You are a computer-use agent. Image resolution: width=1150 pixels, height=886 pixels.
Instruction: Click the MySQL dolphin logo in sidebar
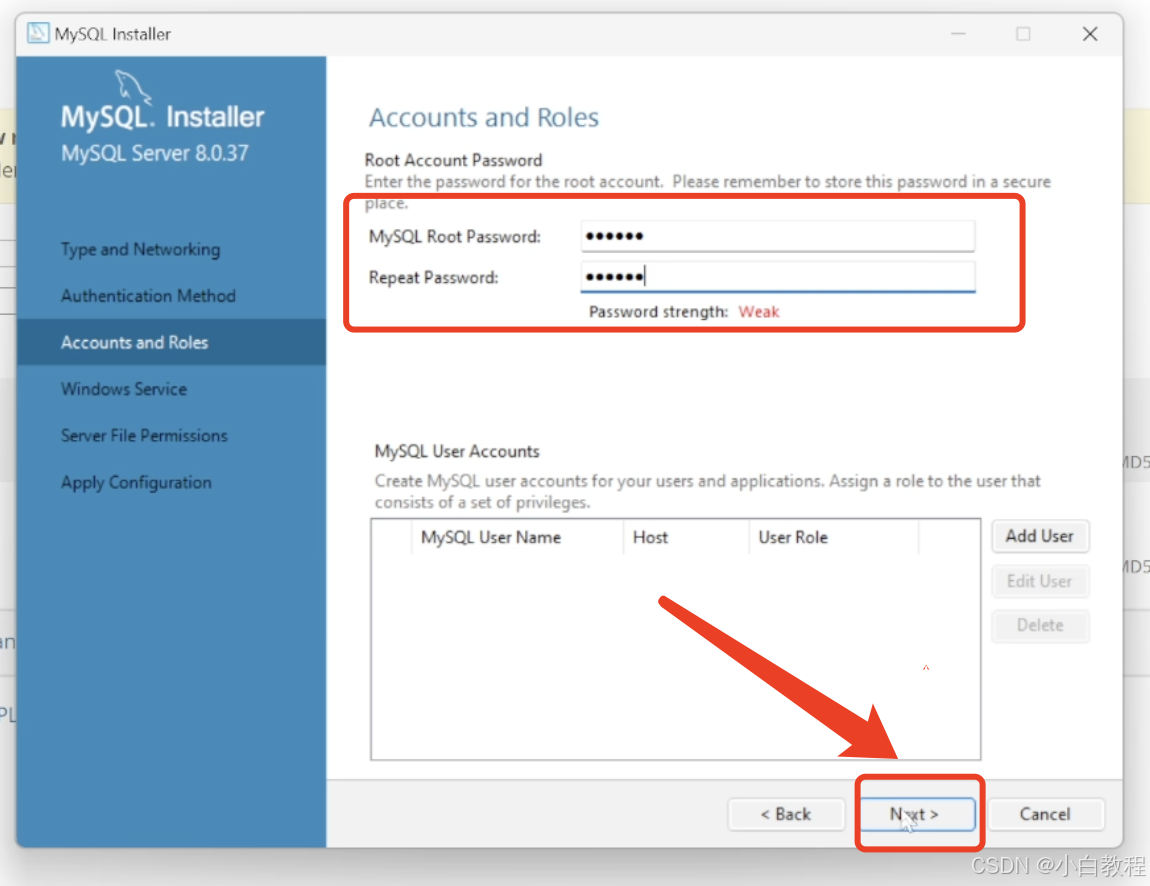tap(133, 87)
